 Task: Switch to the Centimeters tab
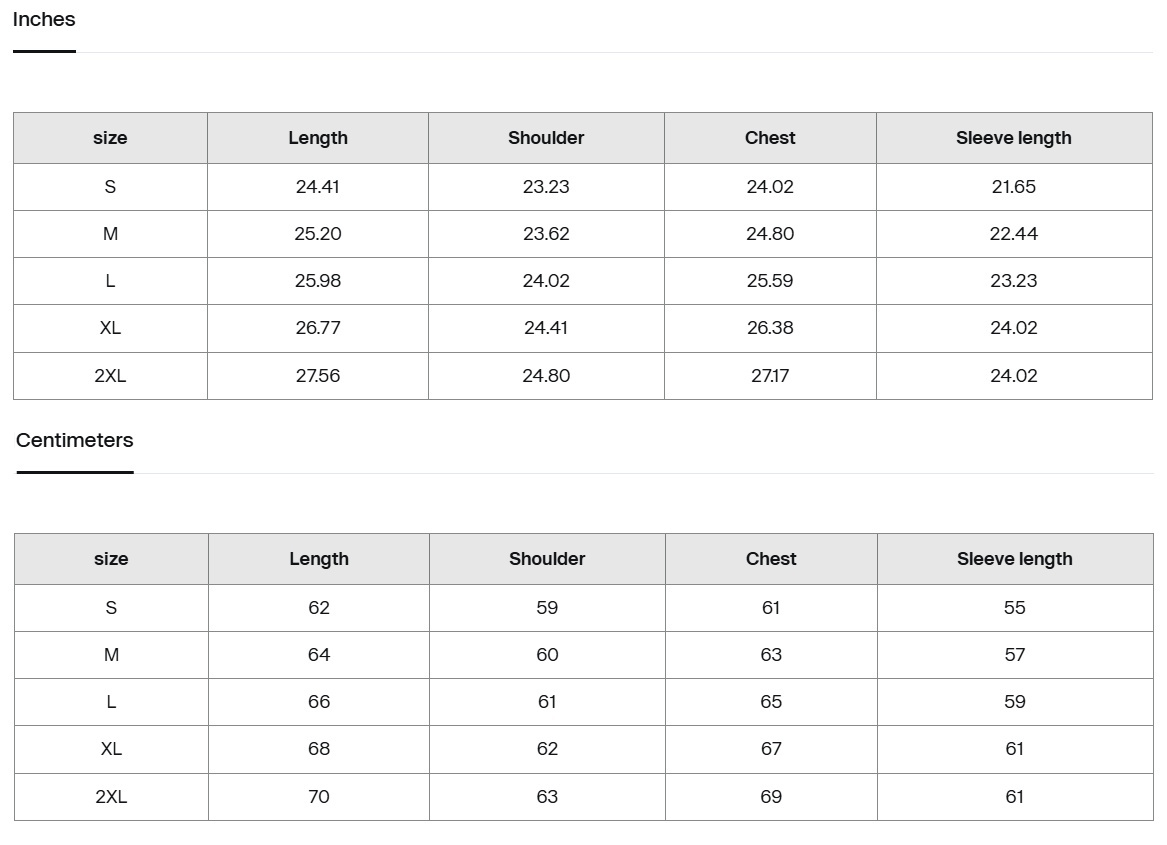click(x=75, y=441)
